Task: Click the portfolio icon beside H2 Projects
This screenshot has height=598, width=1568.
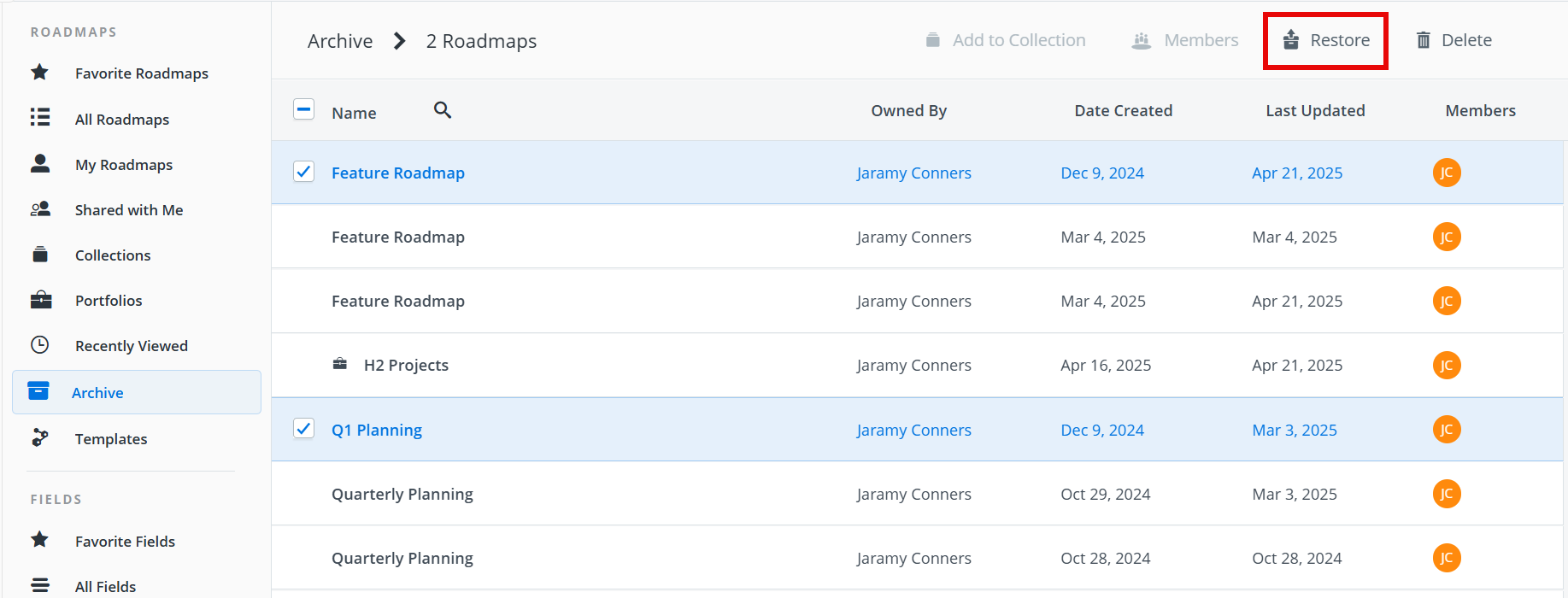Action: click(x=340, y=365)
